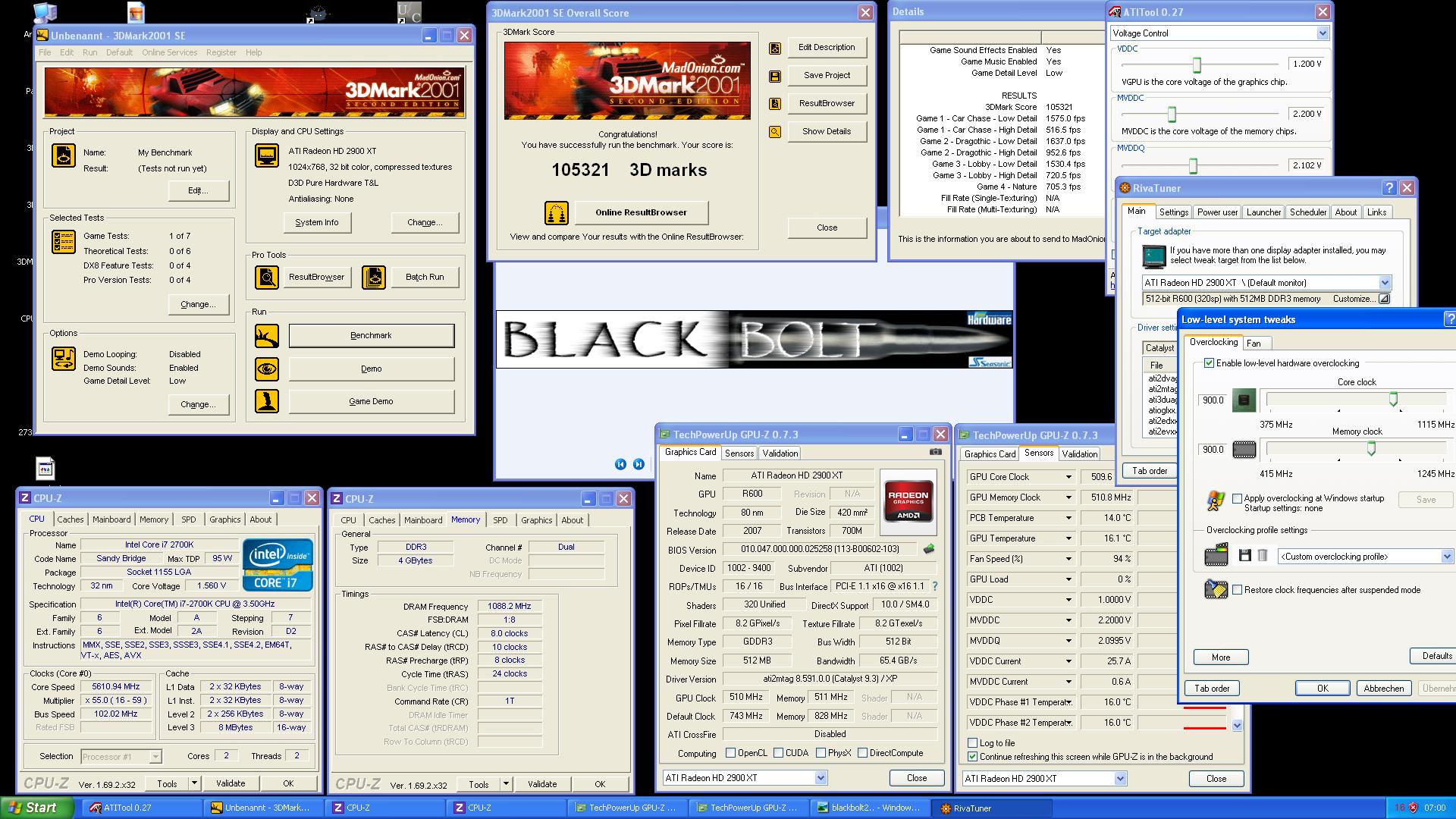Toggle Enable low-level hardware overclocking checkbox
The height and width of the screenshot is (819, 1456).
point(1210,363)
